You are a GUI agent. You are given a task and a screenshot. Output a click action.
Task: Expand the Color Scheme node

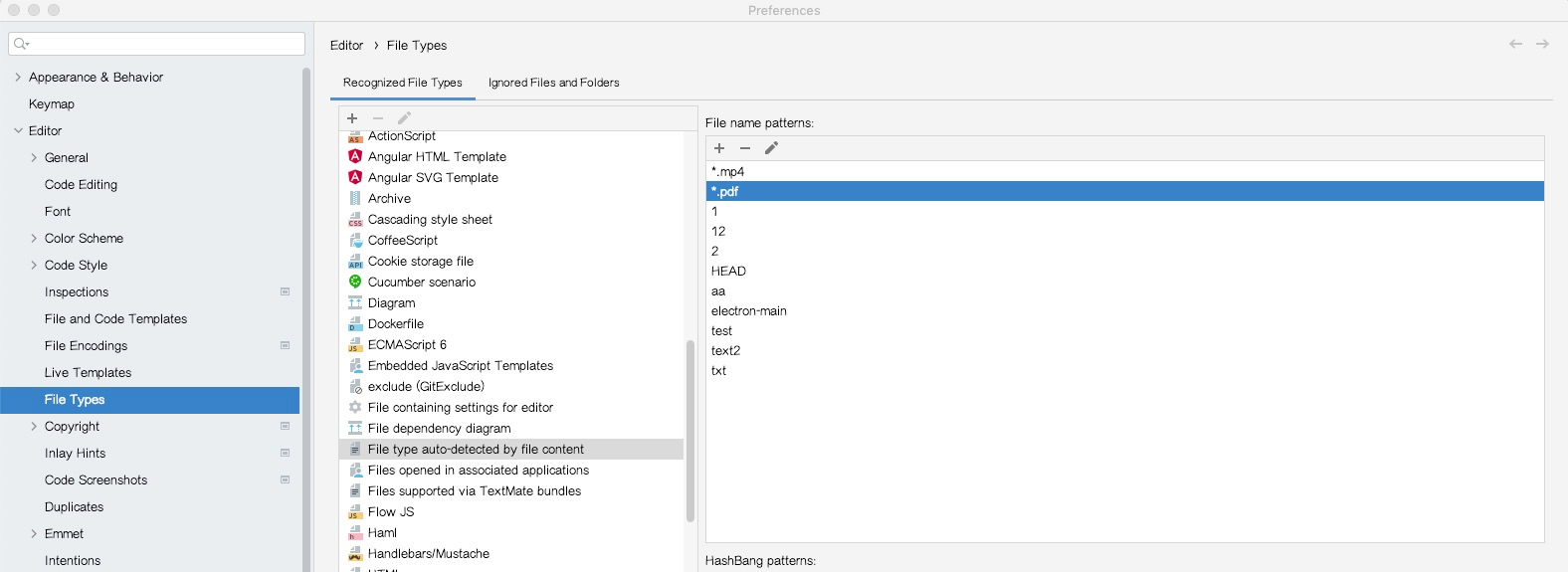[x=34, y=238]
